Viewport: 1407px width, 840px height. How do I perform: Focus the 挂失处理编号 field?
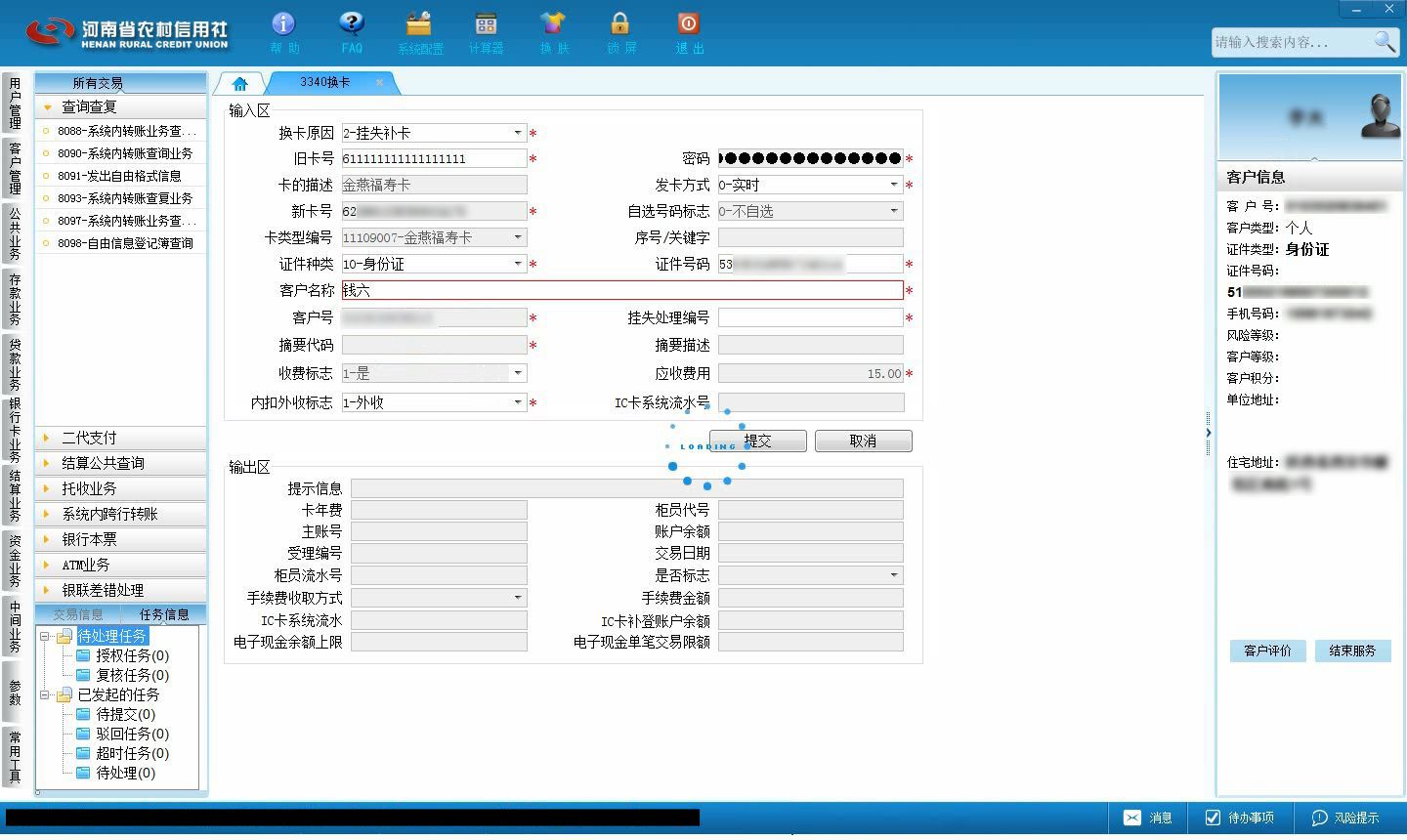[x=810, y=317]
